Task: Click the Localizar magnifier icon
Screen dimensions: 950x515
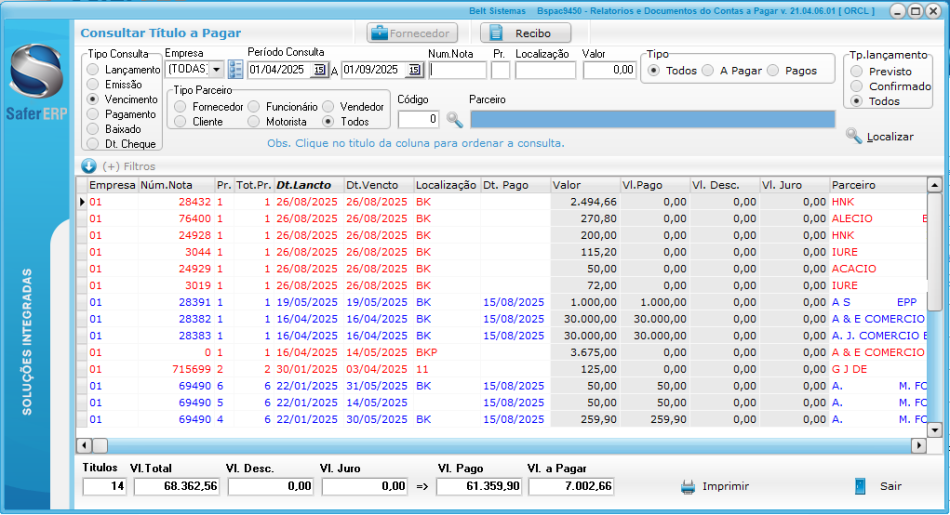Action: pos(853,136)
